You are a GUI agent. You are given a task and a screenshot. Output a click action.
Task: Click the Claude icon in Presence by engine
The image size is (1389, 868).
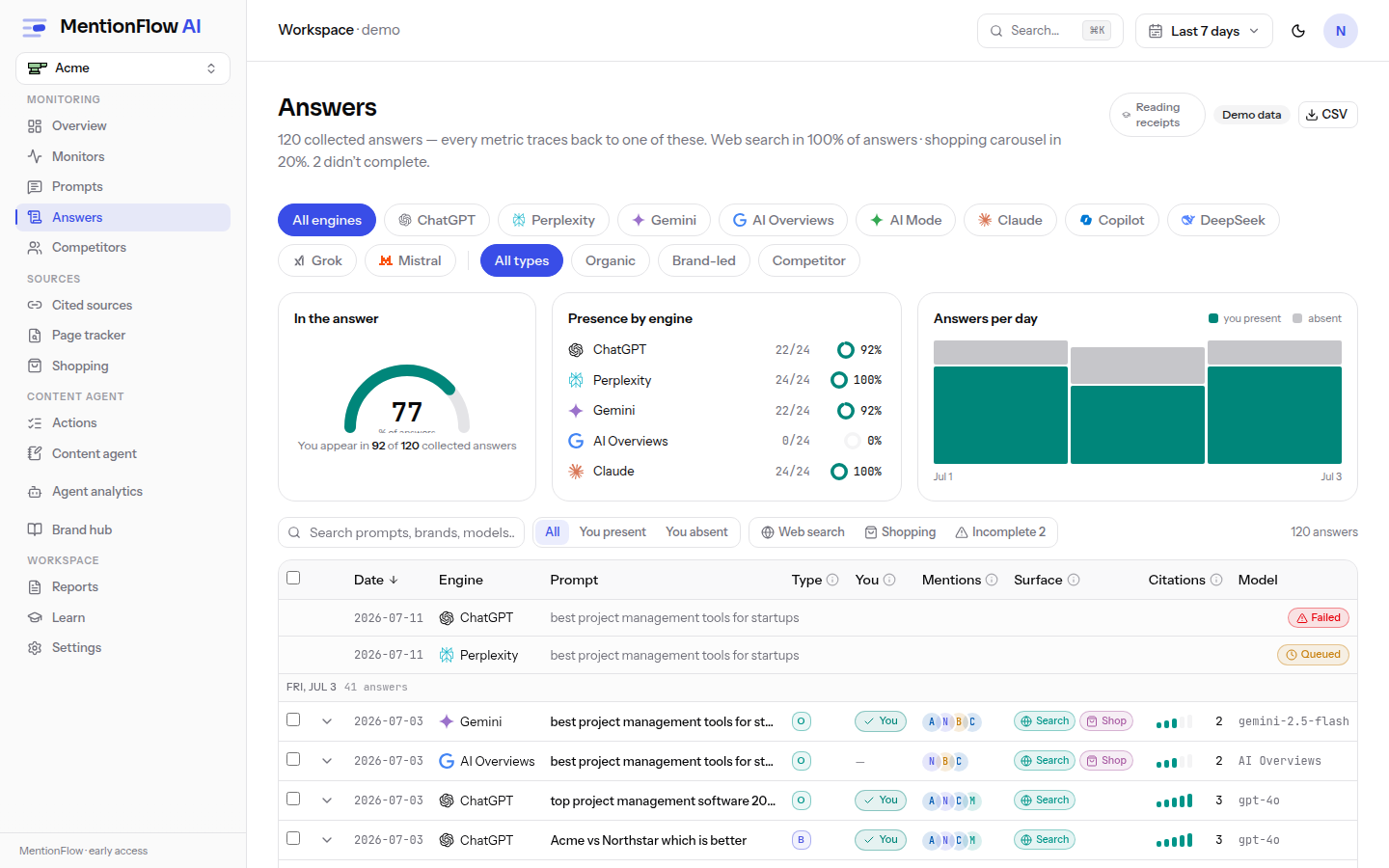(576, 471)
